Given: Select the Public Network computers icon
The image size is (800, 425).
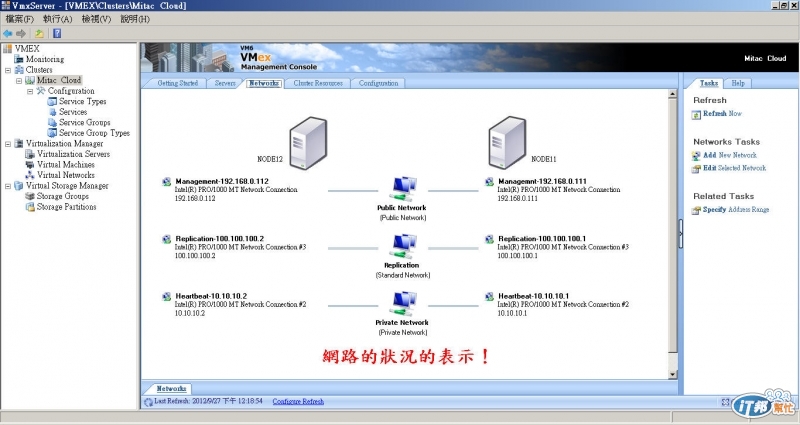Looking at the screenshot, I should pos(403,190).
